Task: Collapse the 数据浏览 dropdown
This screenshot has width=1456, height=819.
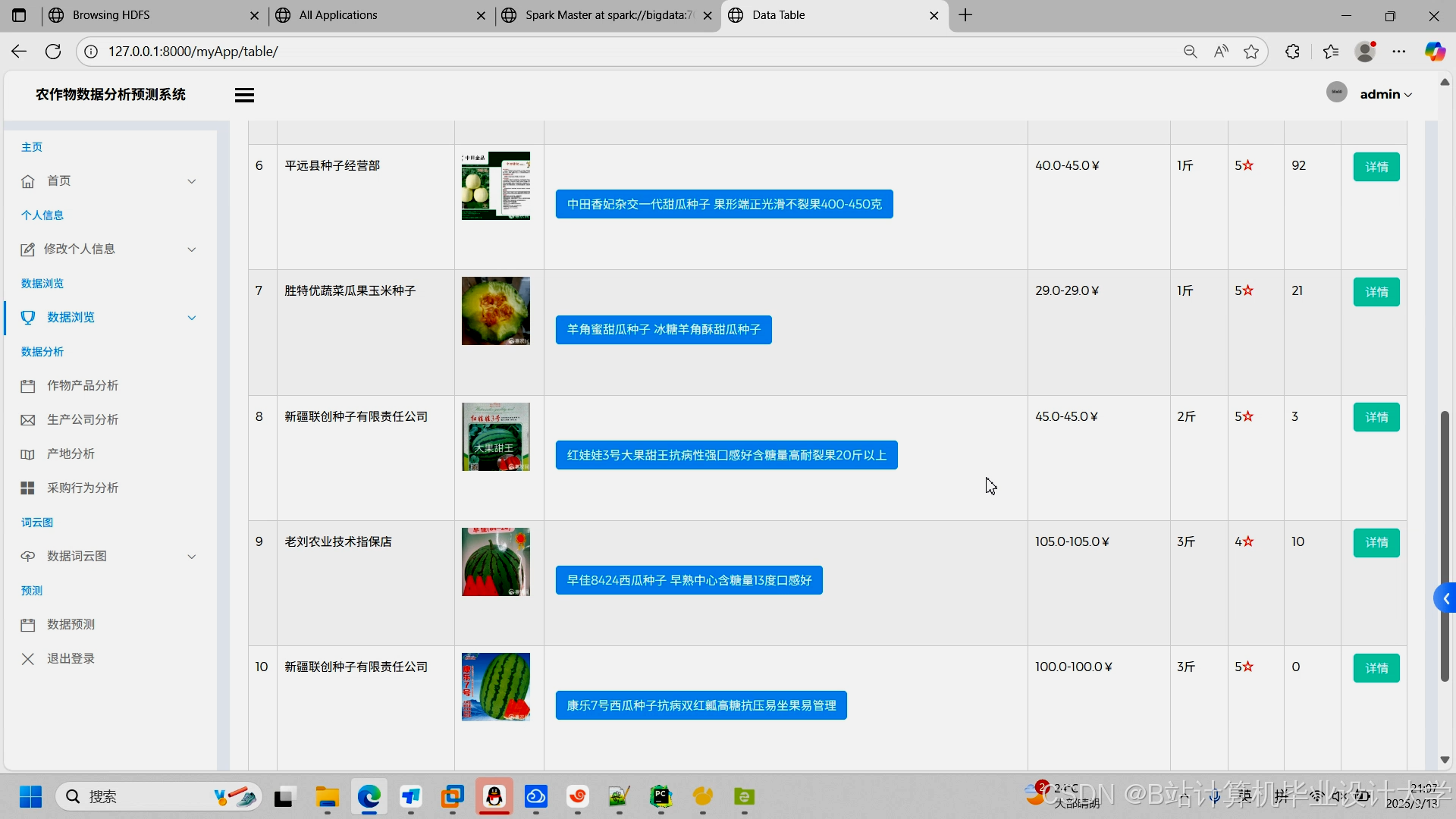Action: [x=191, y=318]
